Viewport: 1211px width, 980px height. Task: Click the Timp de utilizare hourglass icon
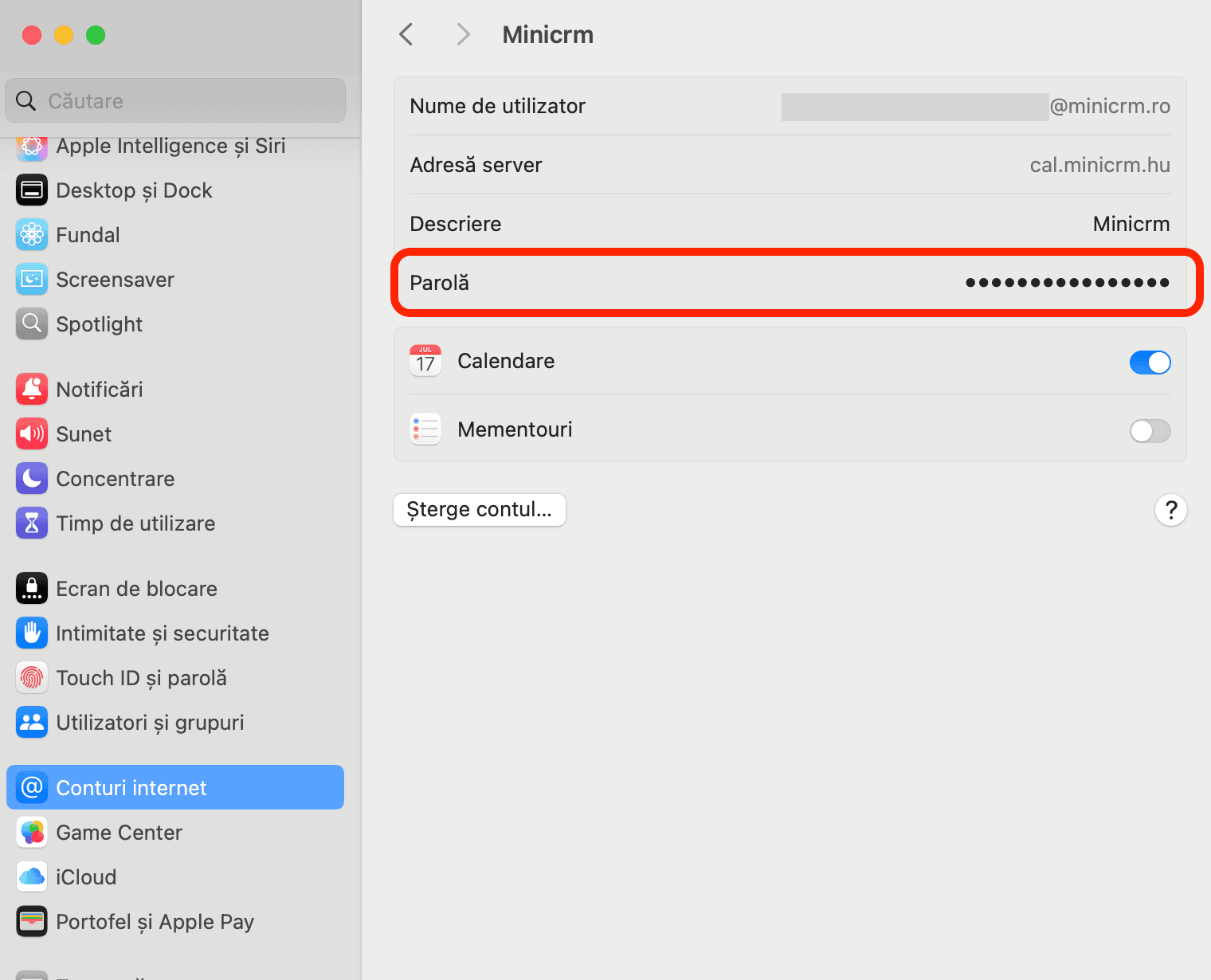(x=32, y=523)
